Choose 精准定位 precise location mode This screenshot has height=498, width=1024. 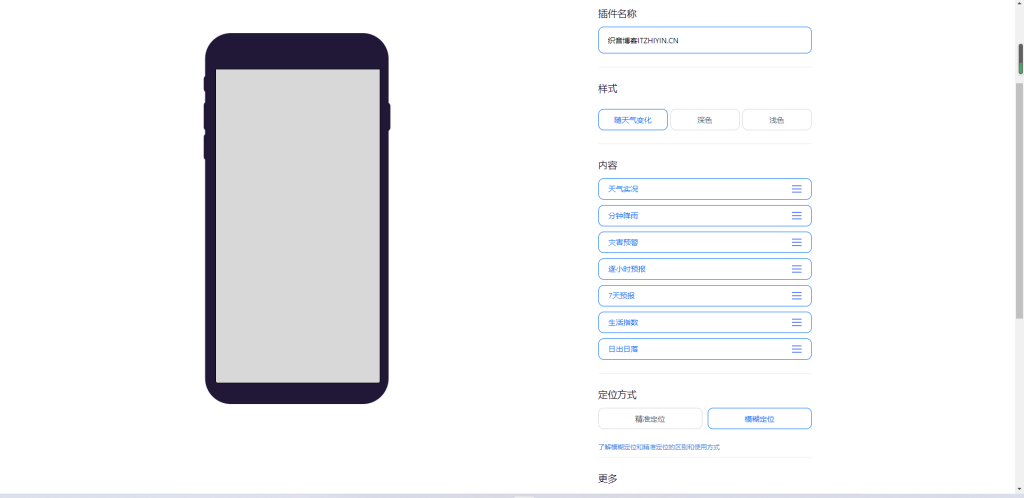(650, 419)
